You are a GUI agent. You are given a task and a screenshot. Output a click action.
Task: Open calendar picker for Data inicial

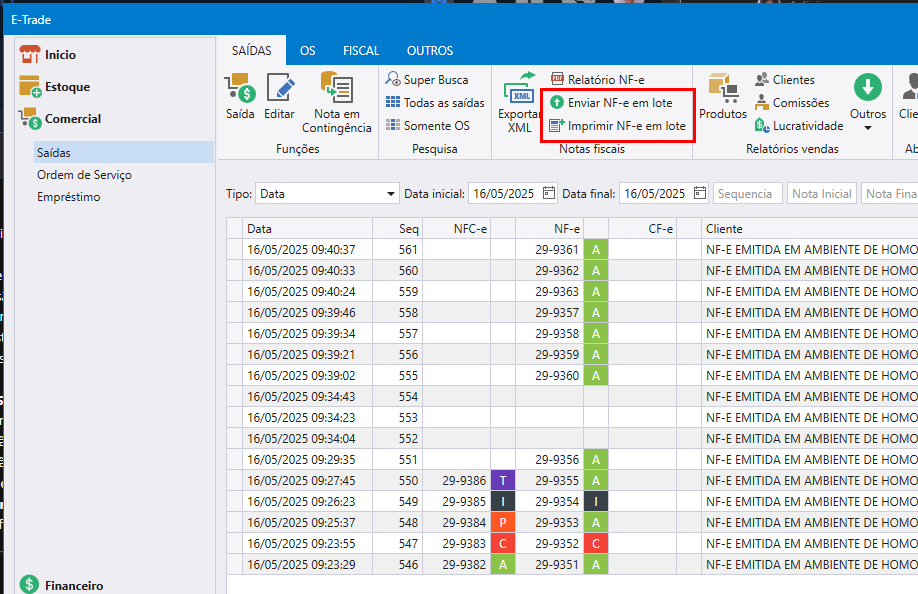pyautogui.click(x=549, y=193)
